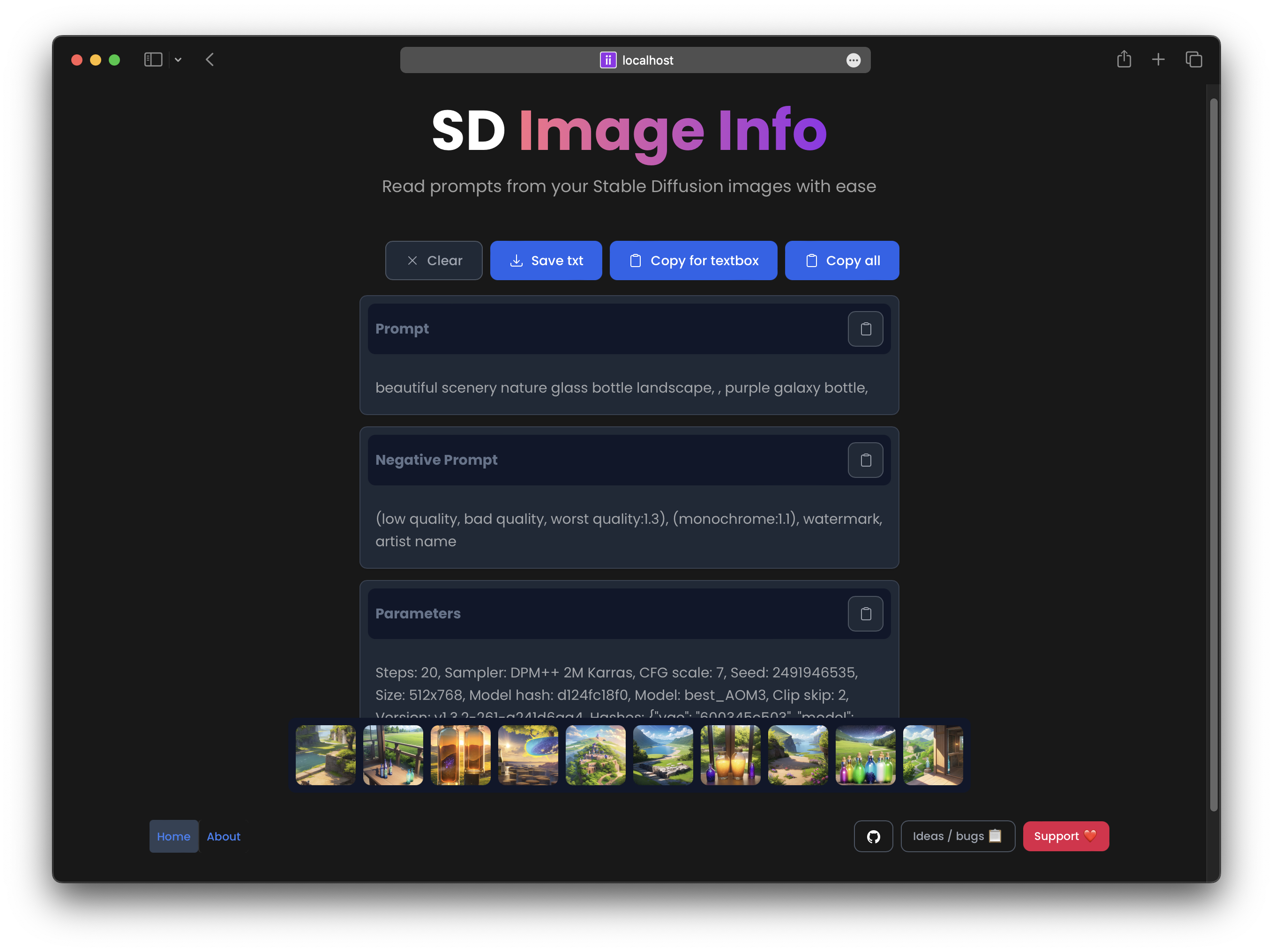Open the Support link
1273x952 pixels.
(x=1065, y=836)
